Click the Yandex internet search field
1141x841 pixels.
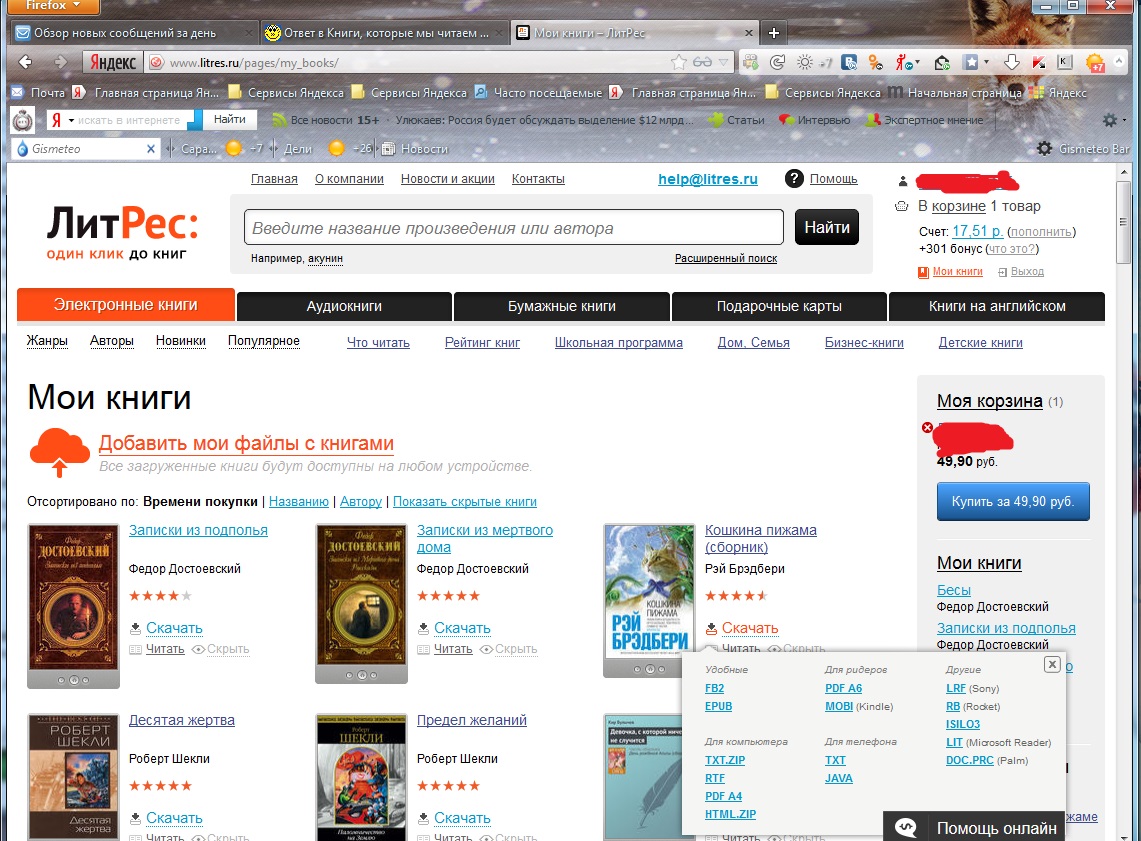pyautogui.click(x=128, y=120)
